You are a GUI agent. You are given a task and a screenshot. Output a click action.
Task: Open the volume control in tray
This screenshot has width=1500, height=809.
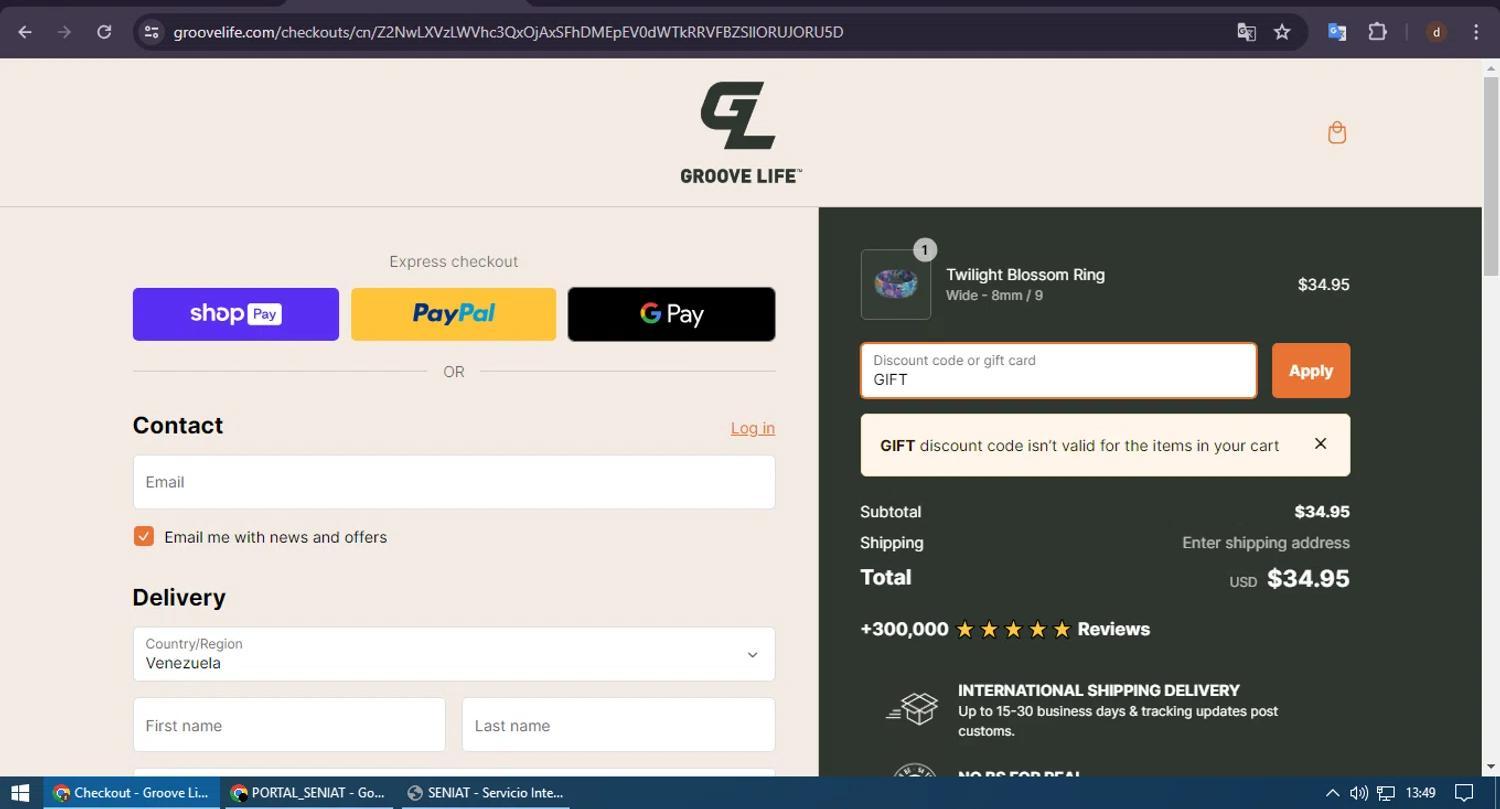point(1358,793)
